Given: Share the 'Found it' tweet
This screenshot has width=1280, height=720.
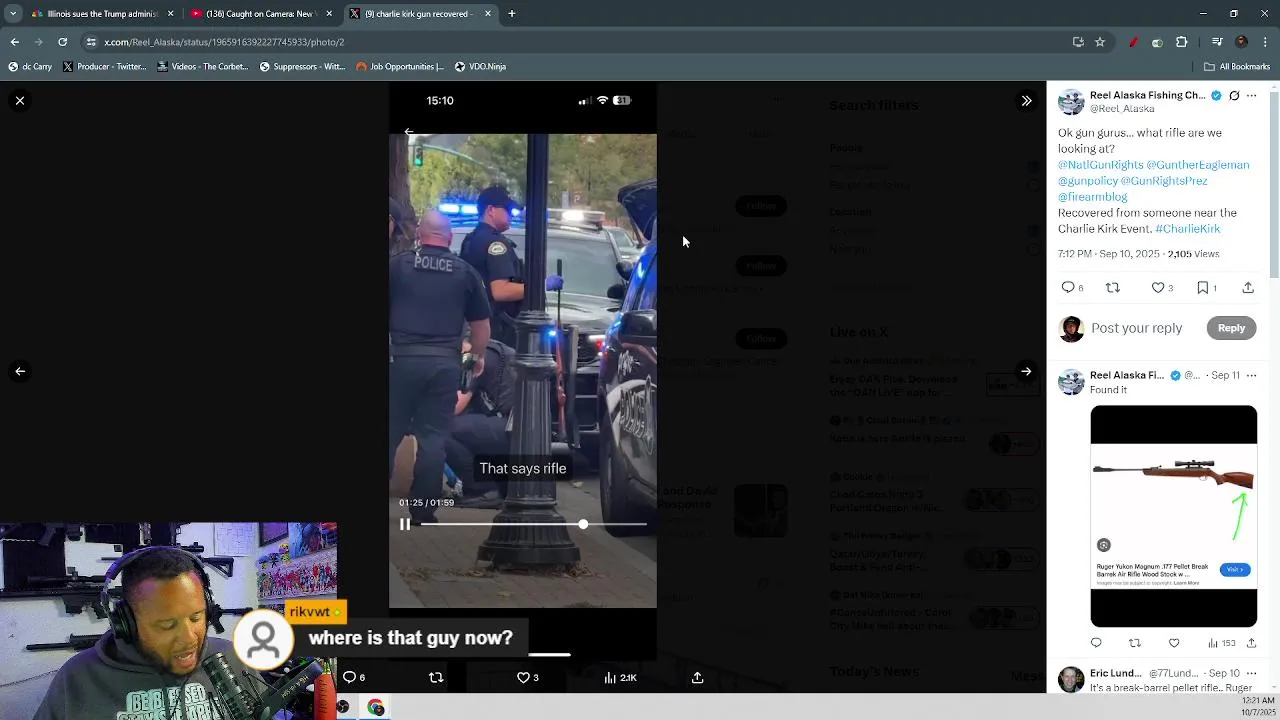Looking at the screenshot, I should click(1251, 643).
